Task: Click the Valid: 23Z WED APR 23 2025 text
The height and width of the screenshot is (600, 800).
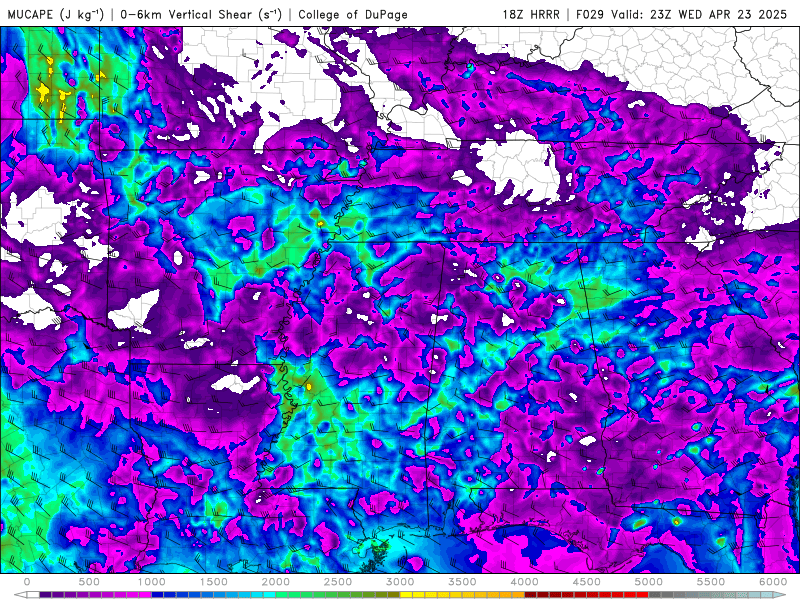Action: pos(699,14)
